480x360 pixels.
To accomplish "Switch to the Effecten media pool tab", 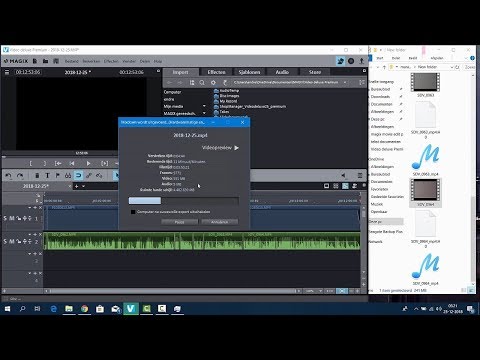I will point(217,72).
